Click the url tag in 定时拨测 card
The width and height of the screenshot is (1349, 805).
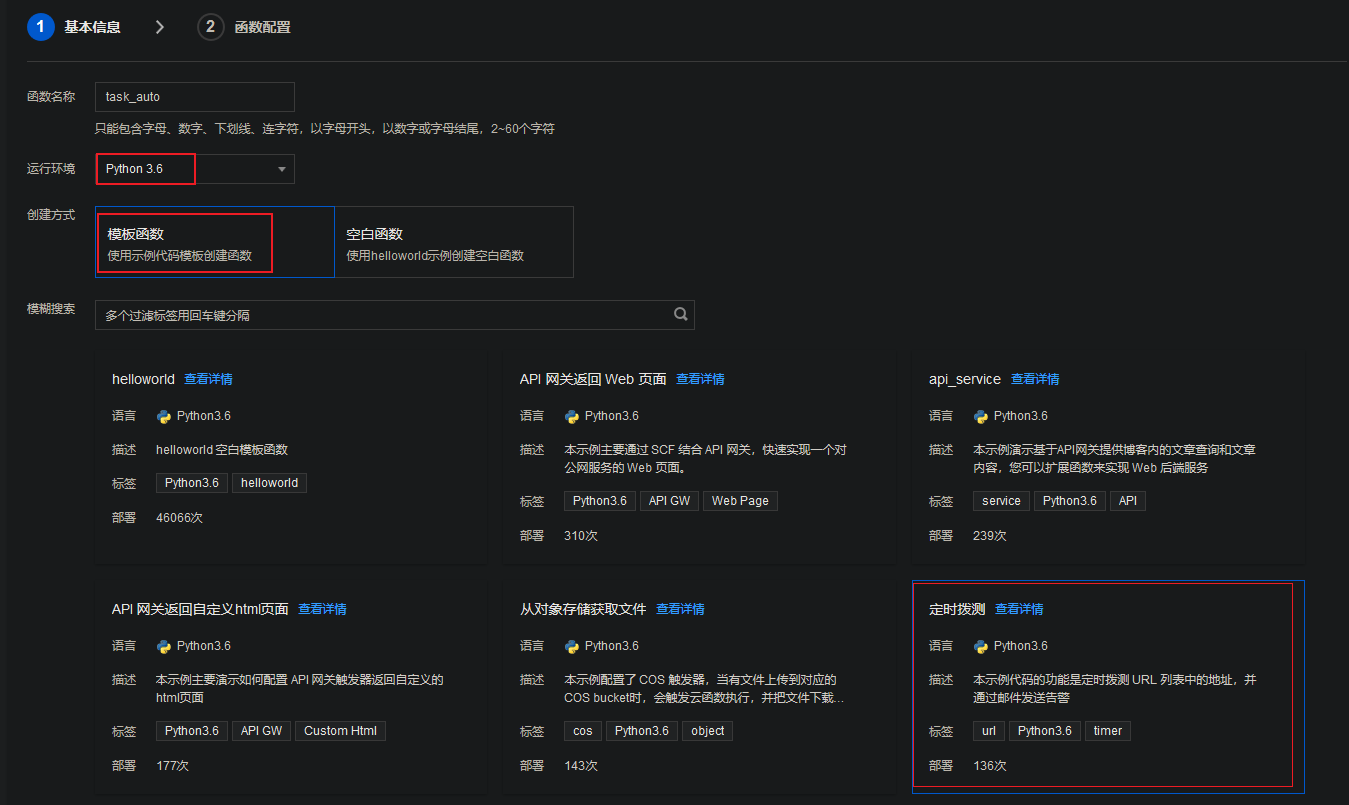click(989, 731)
